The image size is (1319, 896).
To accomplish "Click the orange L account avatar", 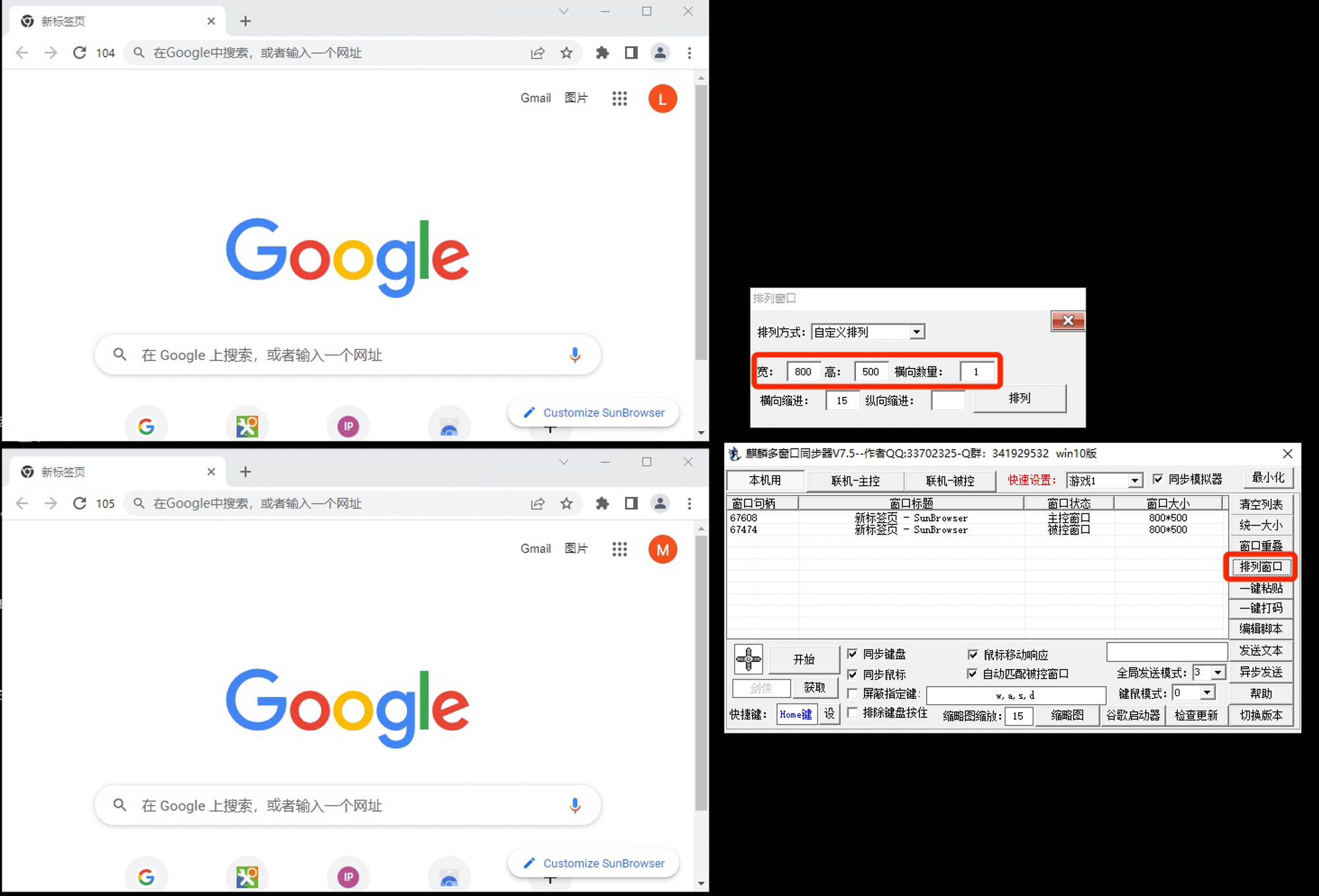I will click(x=663, y=98).
